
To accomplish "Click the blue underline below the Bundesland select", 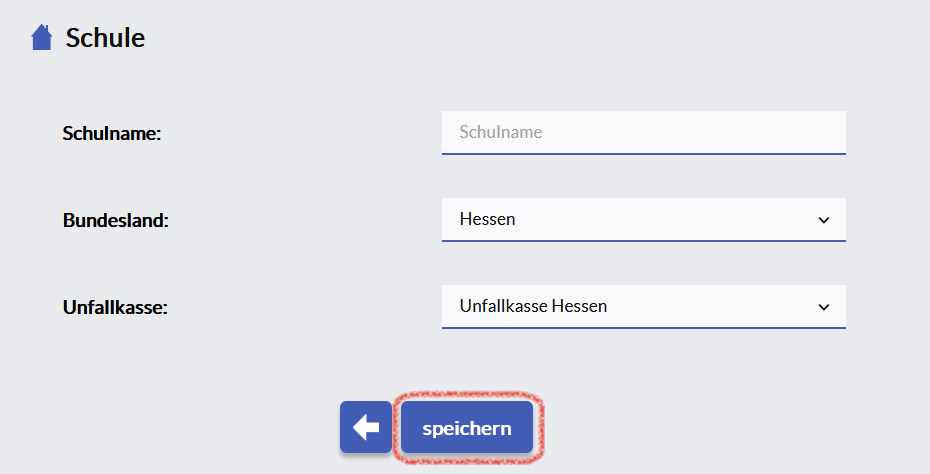I will tap(643, 240).
